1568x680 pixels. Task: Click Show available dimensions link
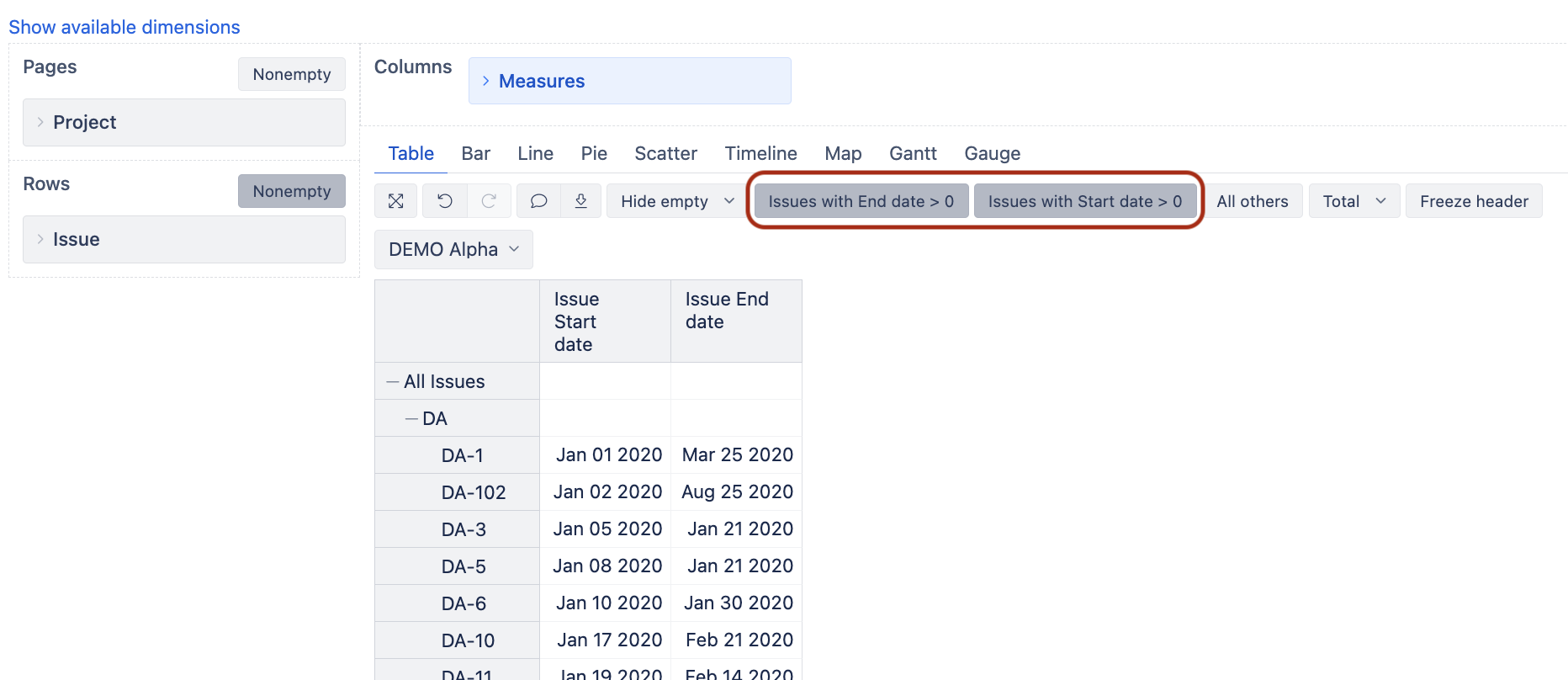pyautogui.click(x=124, y=27)
